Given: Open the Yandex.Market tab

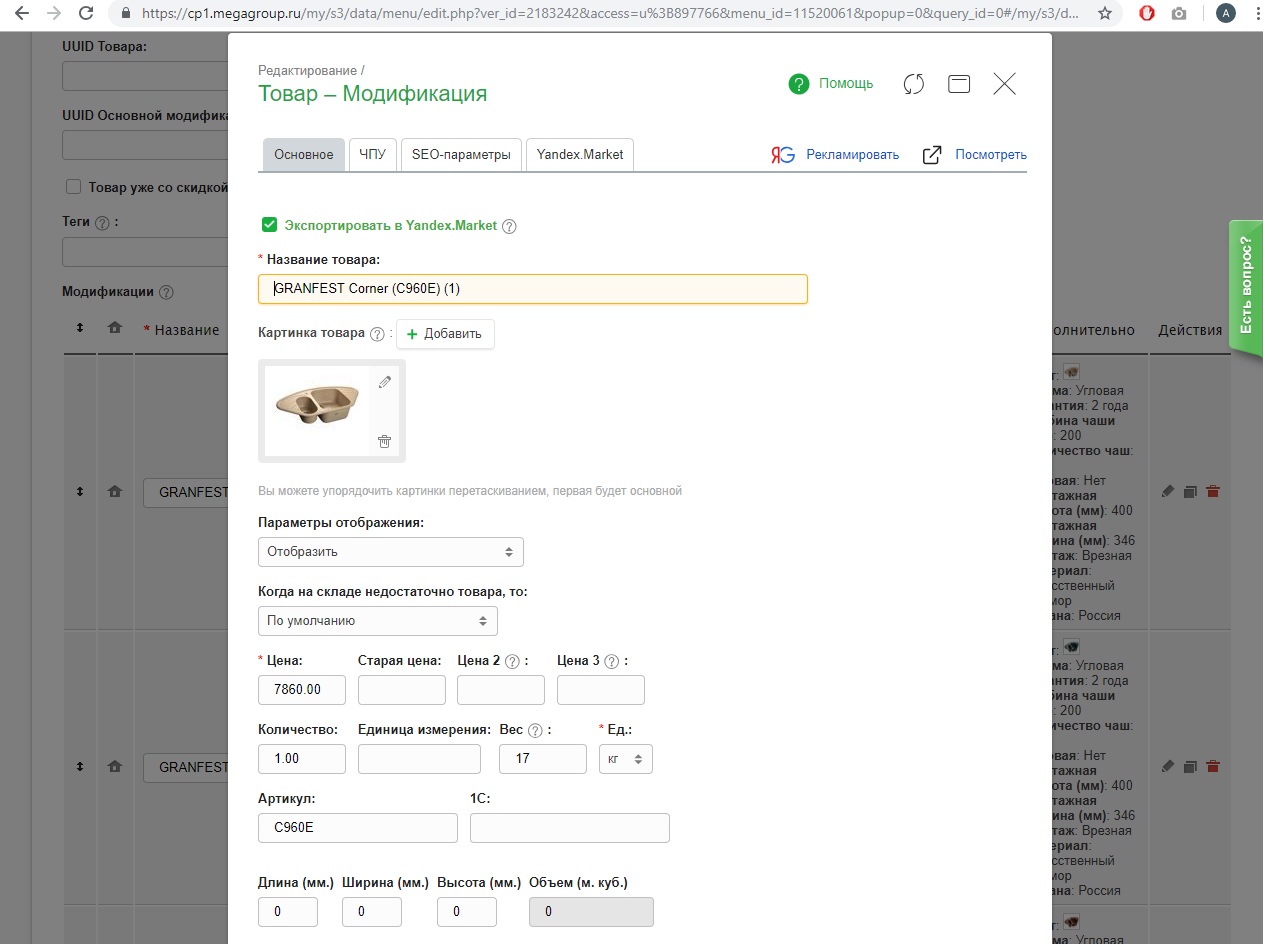Looking at the screenshot, I should tap(580, 155).
